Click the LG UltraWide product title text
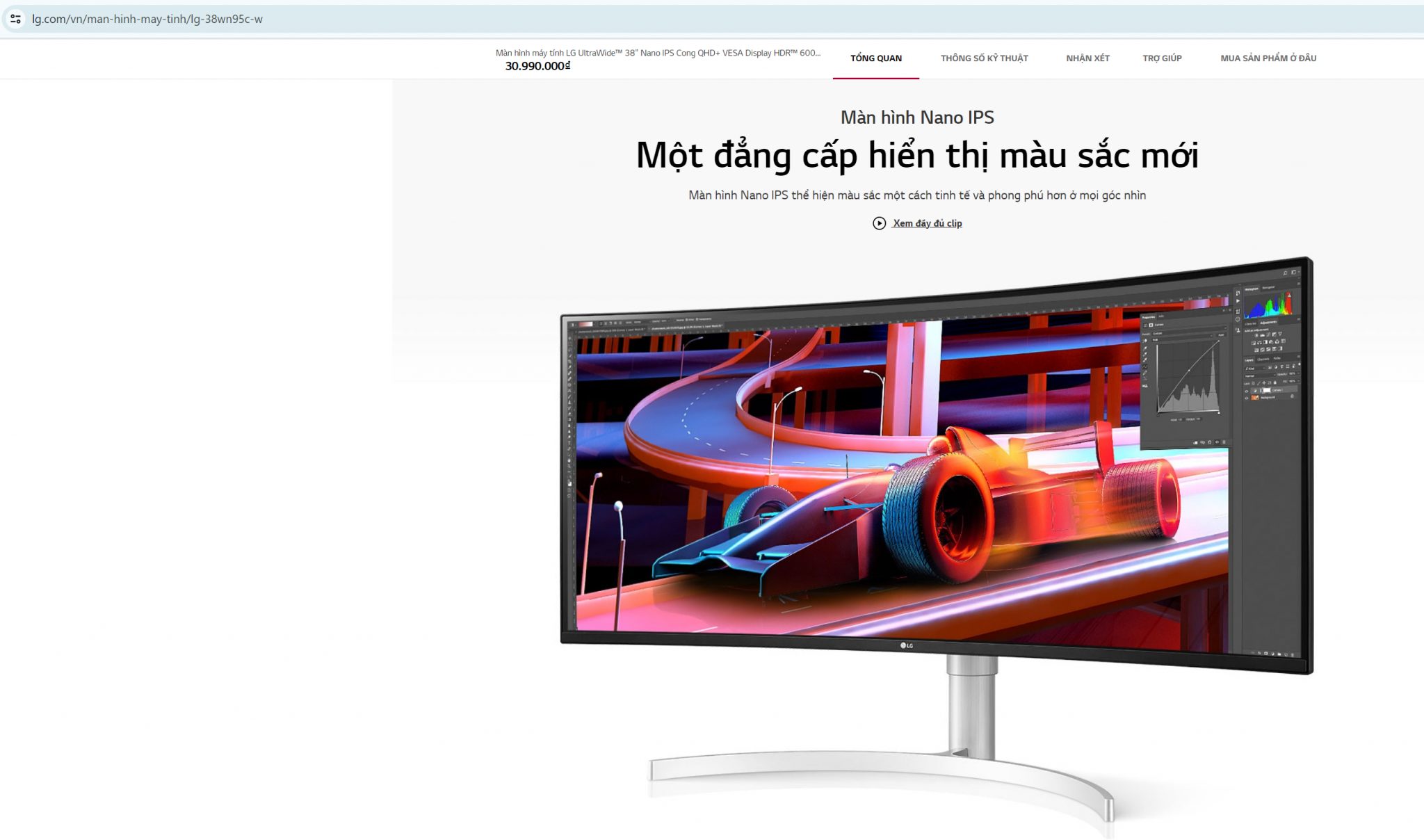This screenshot has width=1424, height=840. tap(657, 53)
